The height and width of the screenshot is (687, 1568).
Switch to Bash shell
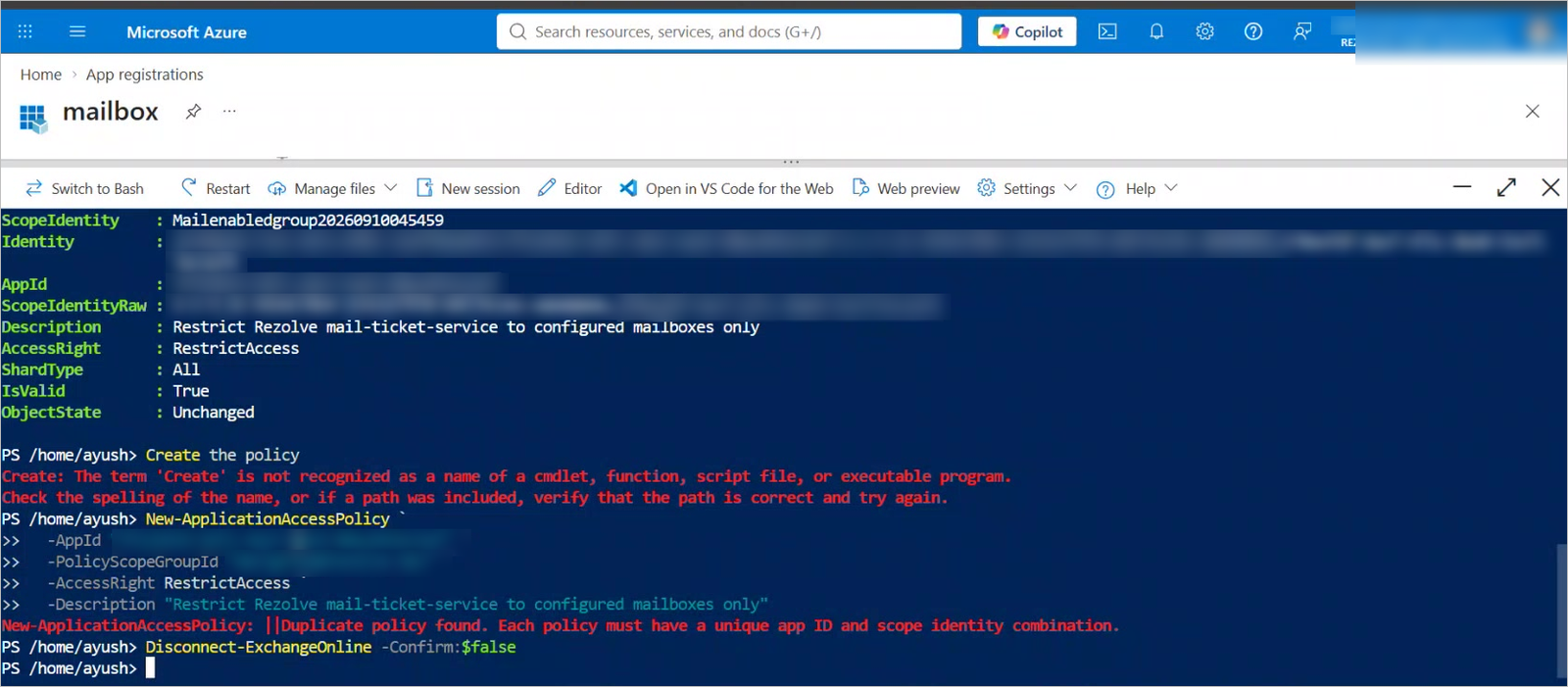pyautogui.click(x=84, y=188)
